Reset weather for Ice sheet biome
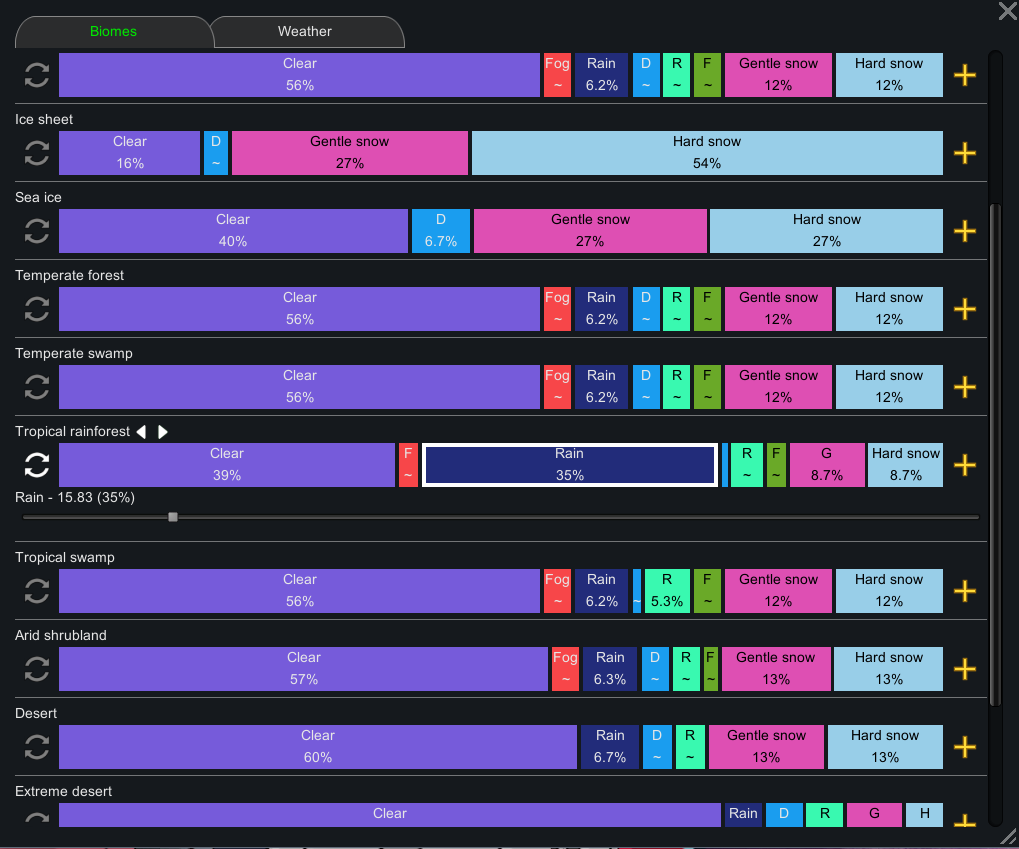Image resolution: width=1019 pixels, height=849 pixels. tap(37, 153)
